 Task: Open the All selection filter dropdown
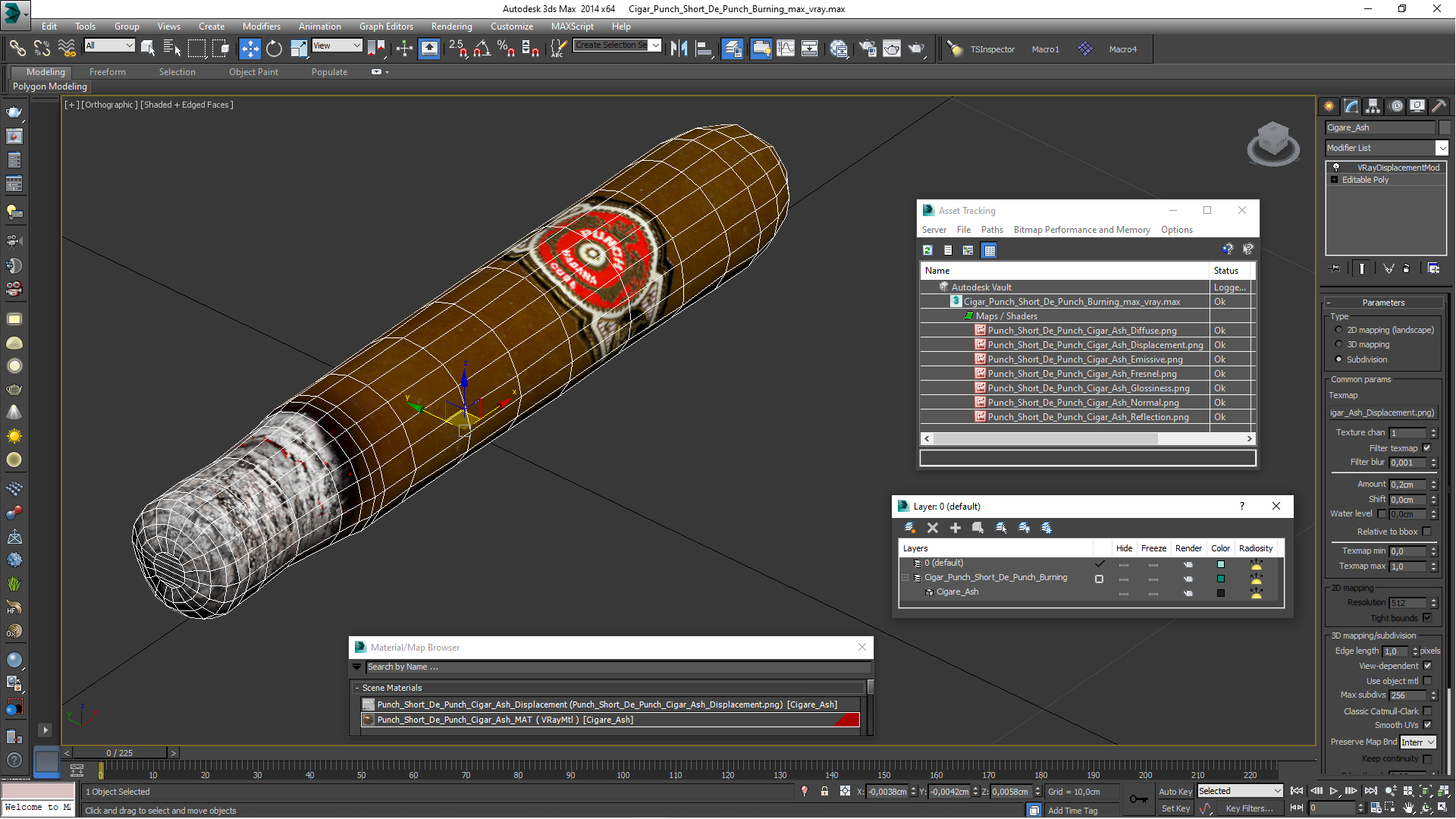tap(110, 45)
